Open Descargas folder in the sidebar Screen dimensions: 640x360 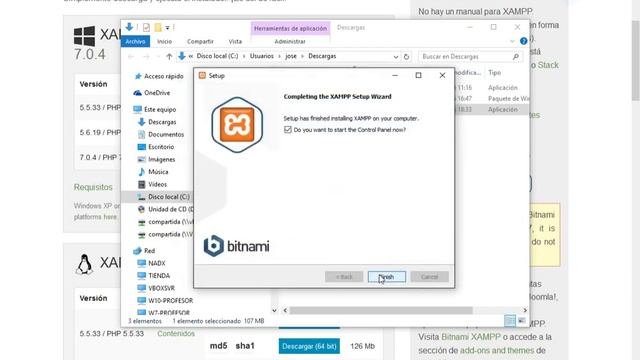coord(162,122)
